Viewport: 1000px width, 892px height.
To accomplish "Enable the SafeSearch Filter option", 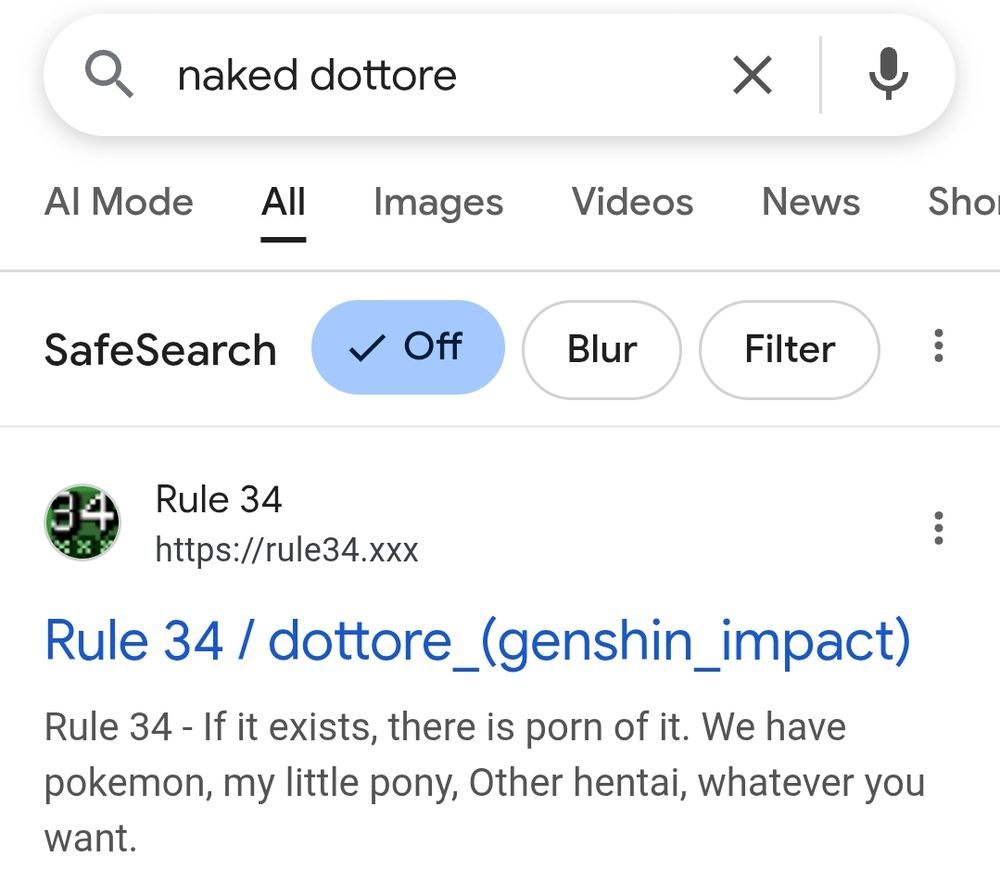I will tap(789, 349).
